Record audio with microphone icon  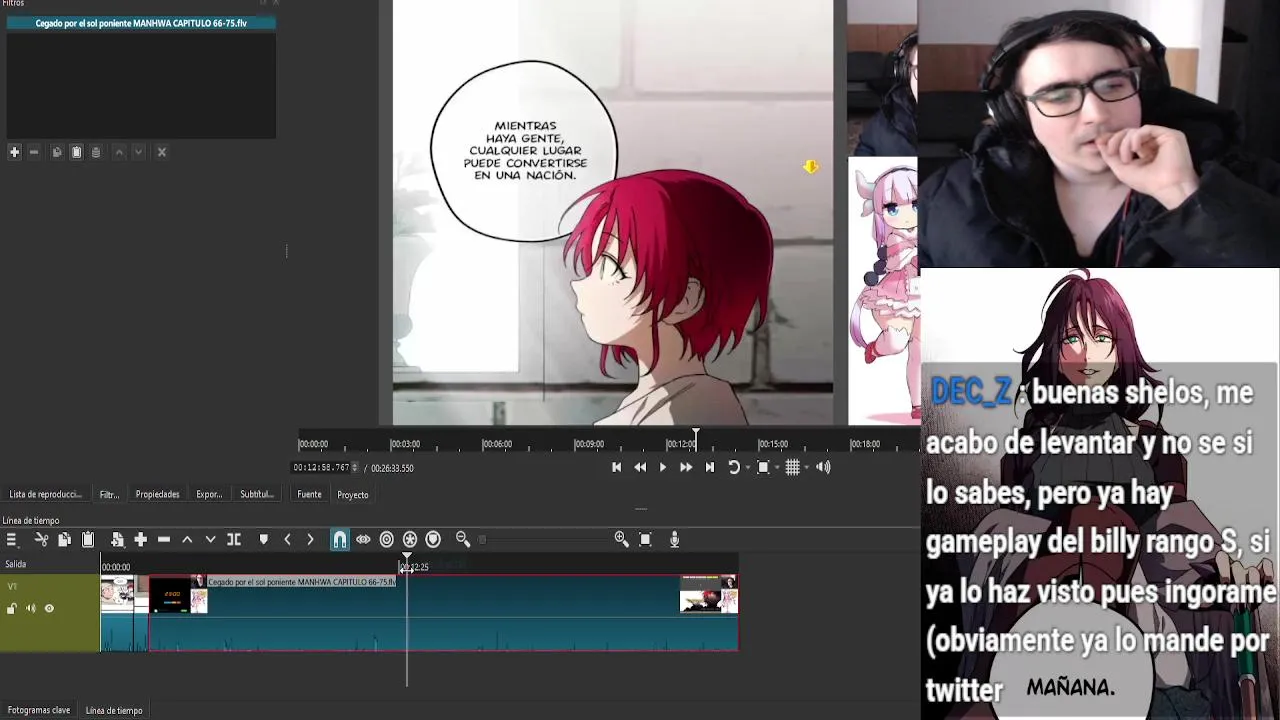click(x=674, y=539)
